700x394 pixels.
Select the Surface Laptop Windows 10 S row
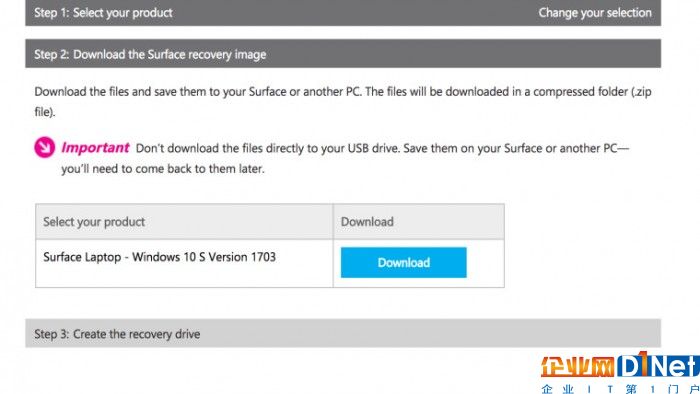pyautogui.click(x=270, y=263)
